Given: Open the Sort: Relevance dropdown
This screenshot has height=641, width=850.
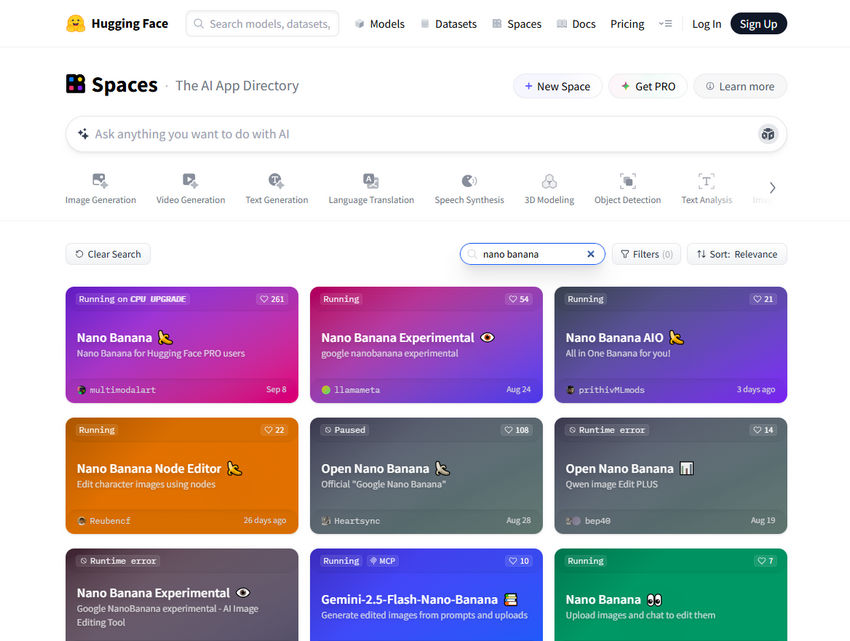Looking at the screenshot, I should click(x=737, y=254).
